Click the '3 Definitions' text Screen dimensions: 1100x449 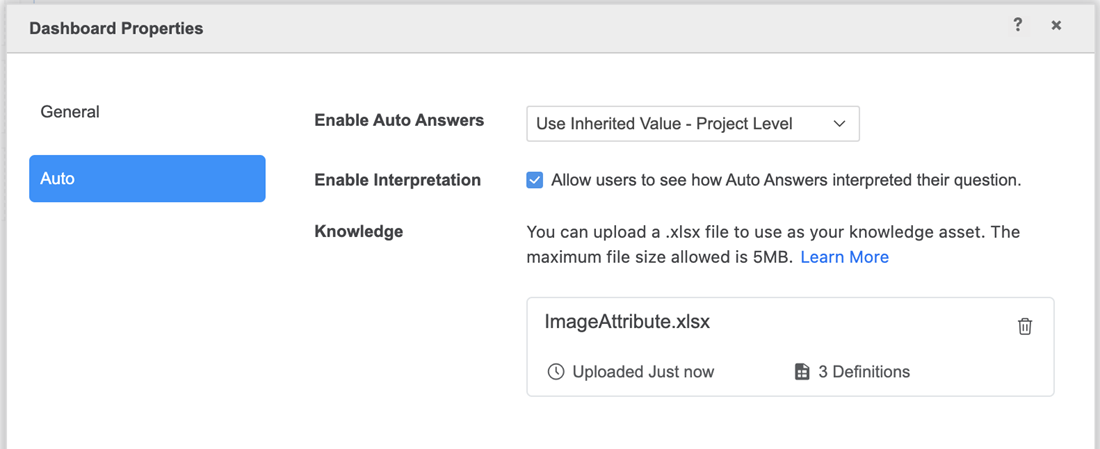pyautogui.click(x=864, y=372)
